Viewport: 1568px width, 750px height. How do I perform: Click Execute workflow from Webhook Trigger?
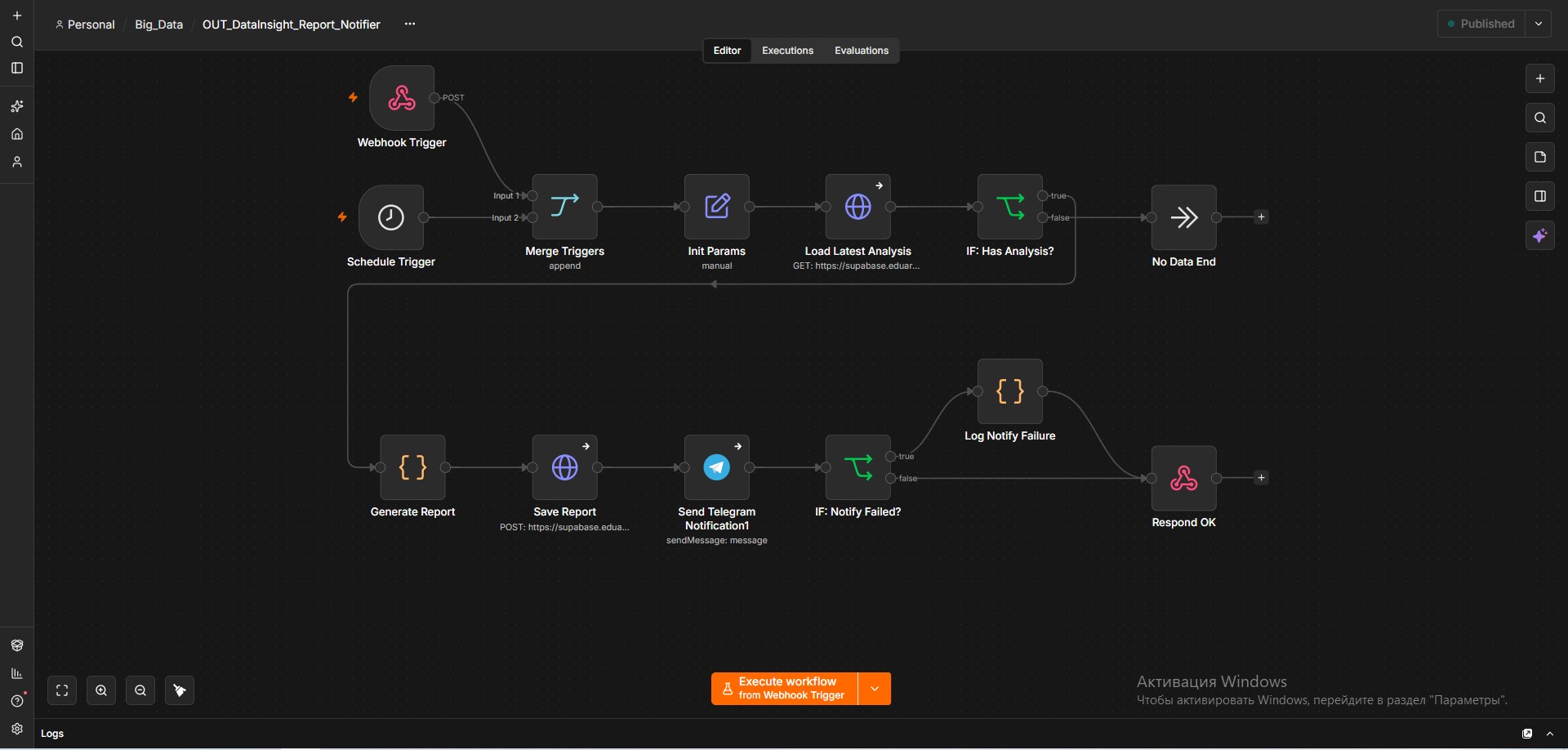pos(785,689)
